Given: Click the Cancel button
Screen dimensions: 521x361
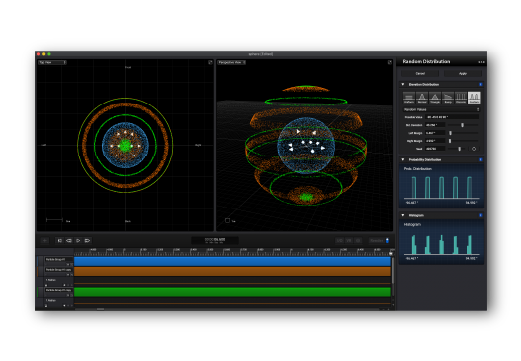Looking at the screenshot, I should point(420,73).
